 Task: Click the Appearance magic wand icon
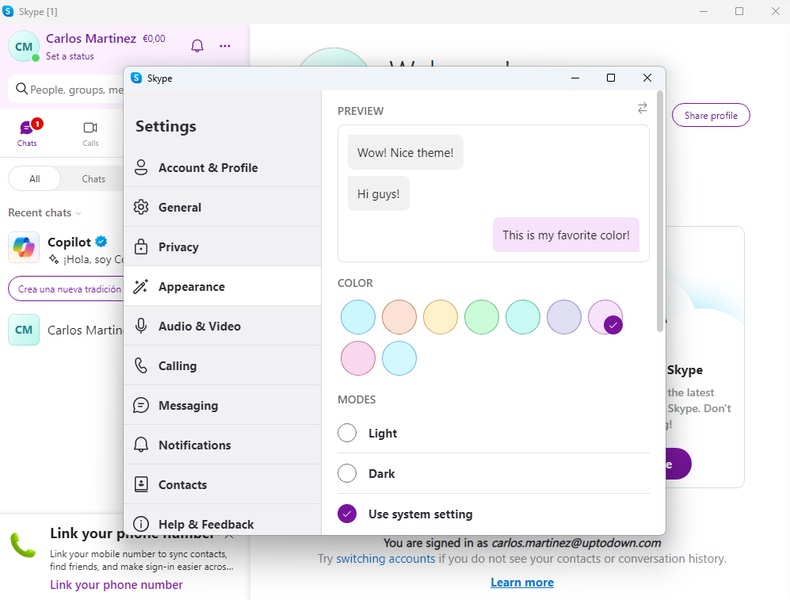point(141,286)
